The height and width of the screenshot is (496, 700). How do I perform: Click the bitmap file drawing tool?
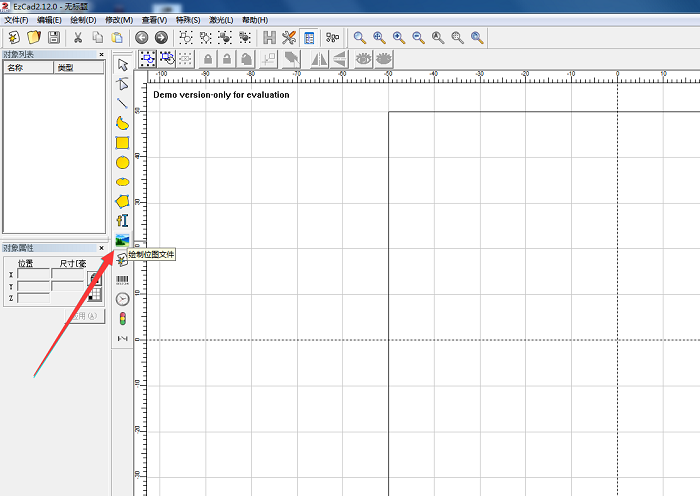point(122,240)
